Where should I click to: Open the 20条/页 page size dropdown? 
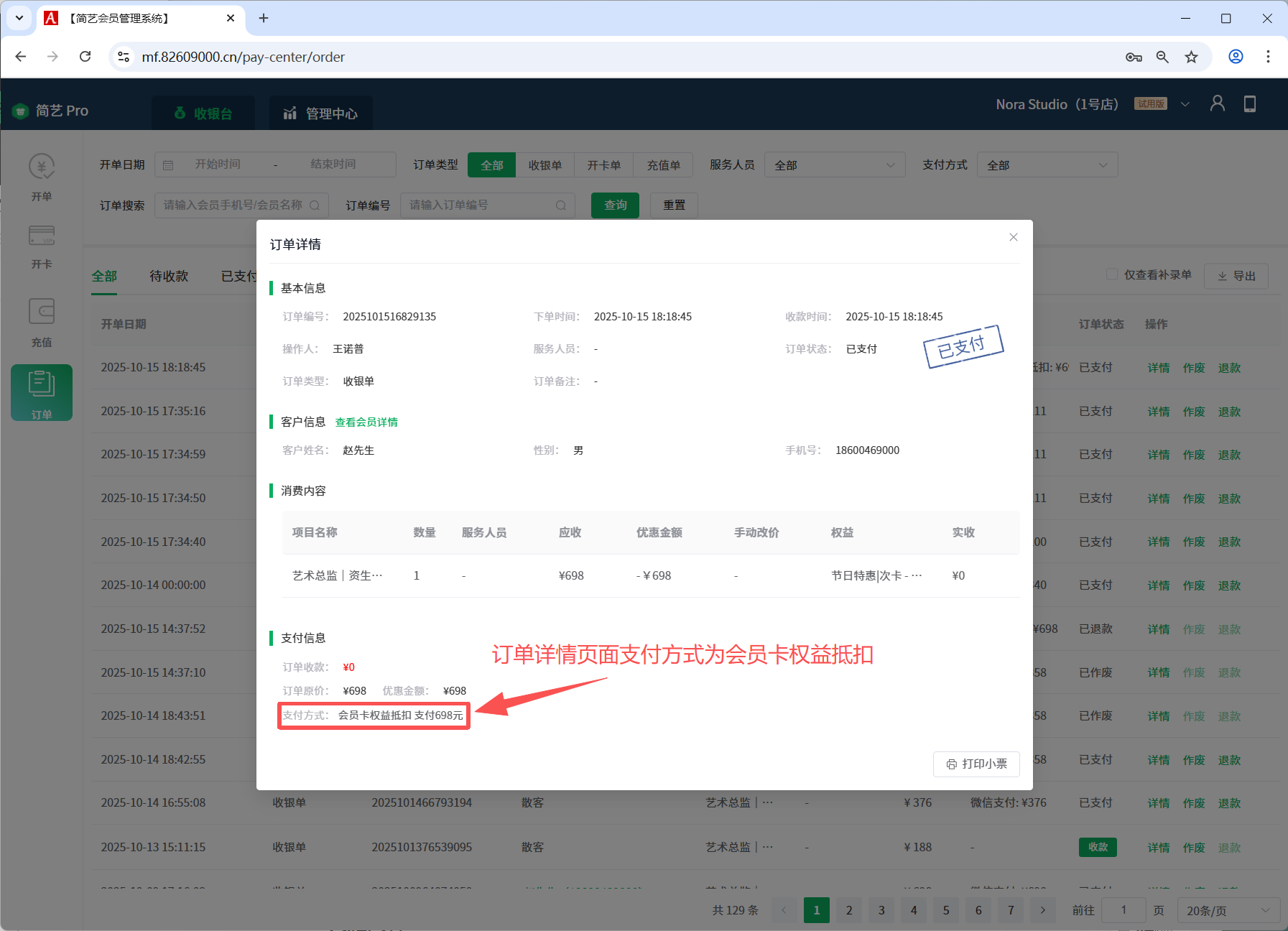1228,910
